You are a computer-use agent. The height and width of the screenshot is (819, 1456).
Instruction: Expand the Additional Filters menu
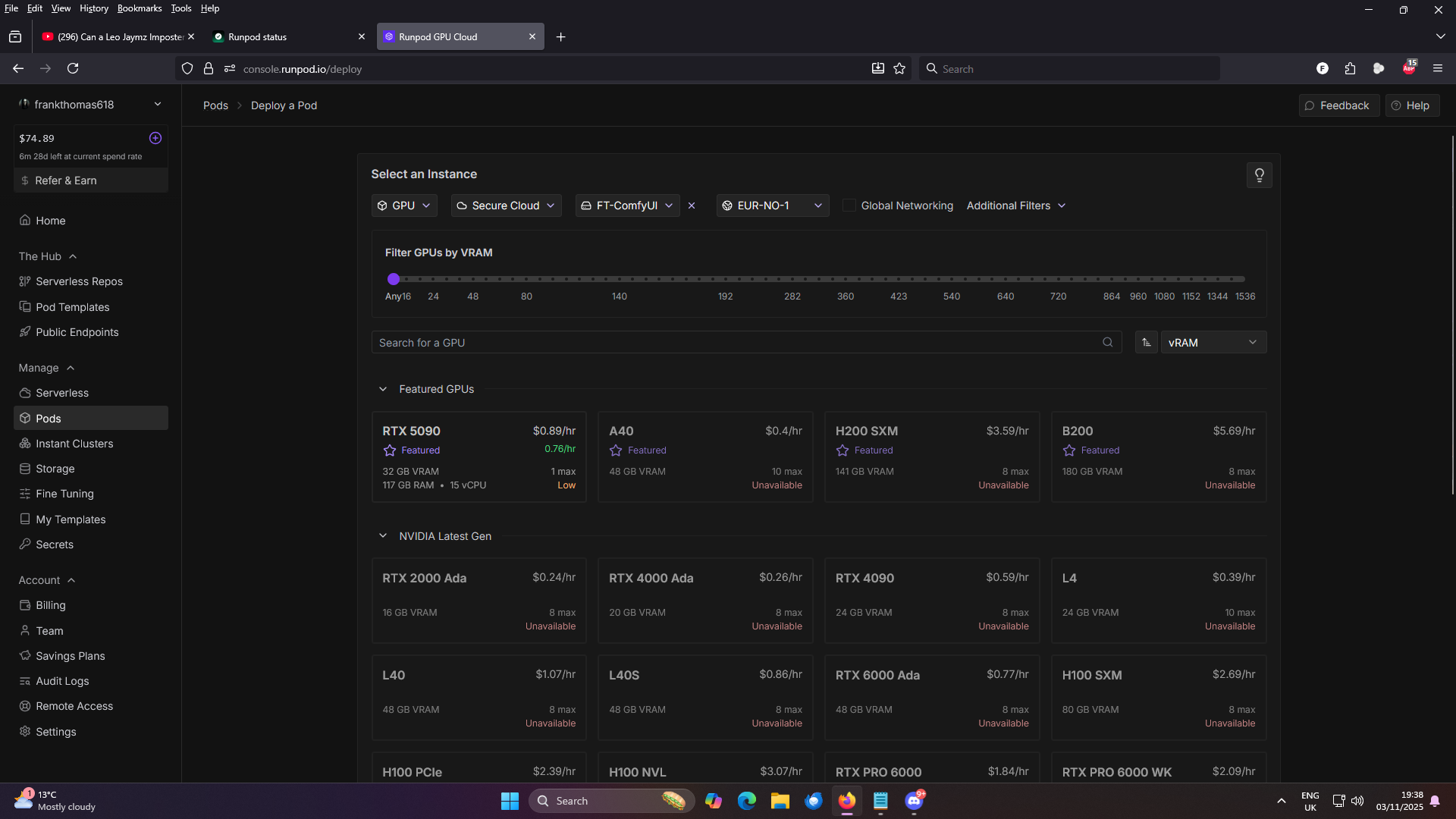point(1015,206)
